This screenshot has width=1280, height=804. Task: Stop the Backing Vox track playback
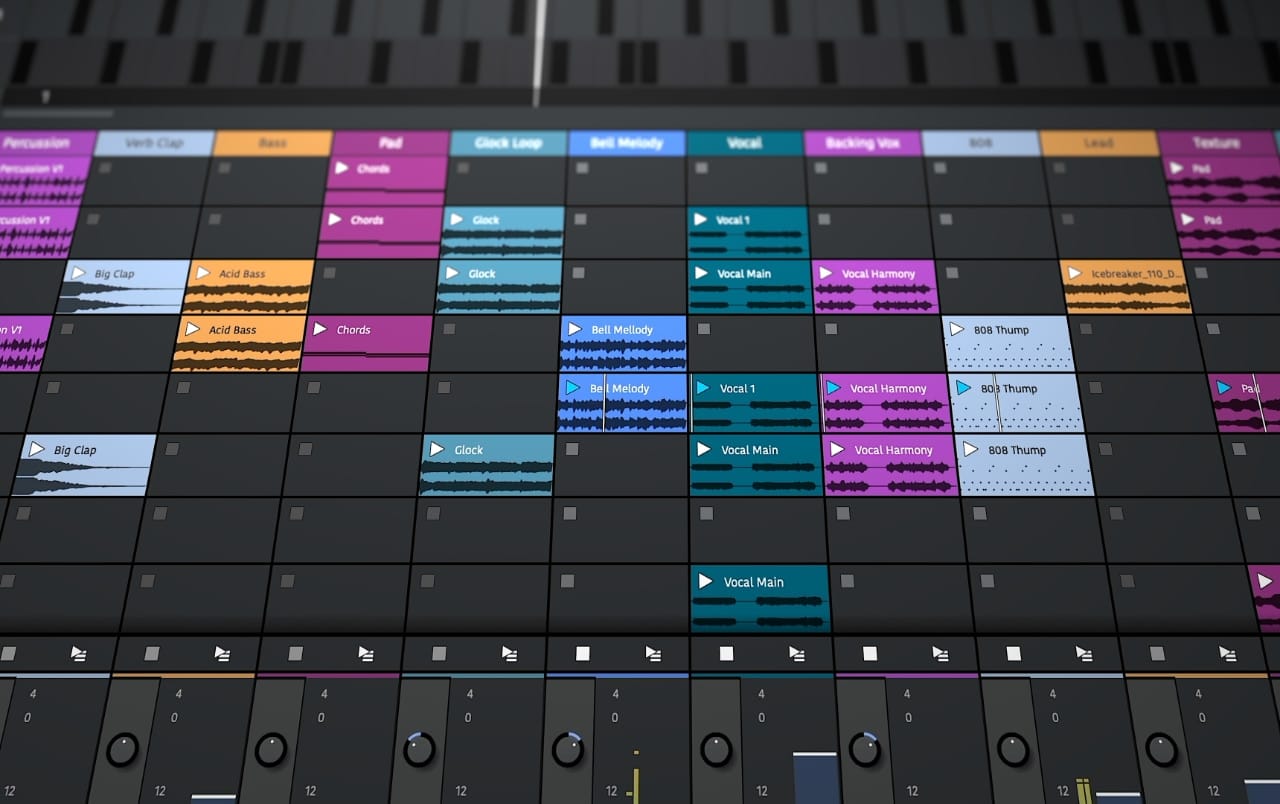coord(870,654)
